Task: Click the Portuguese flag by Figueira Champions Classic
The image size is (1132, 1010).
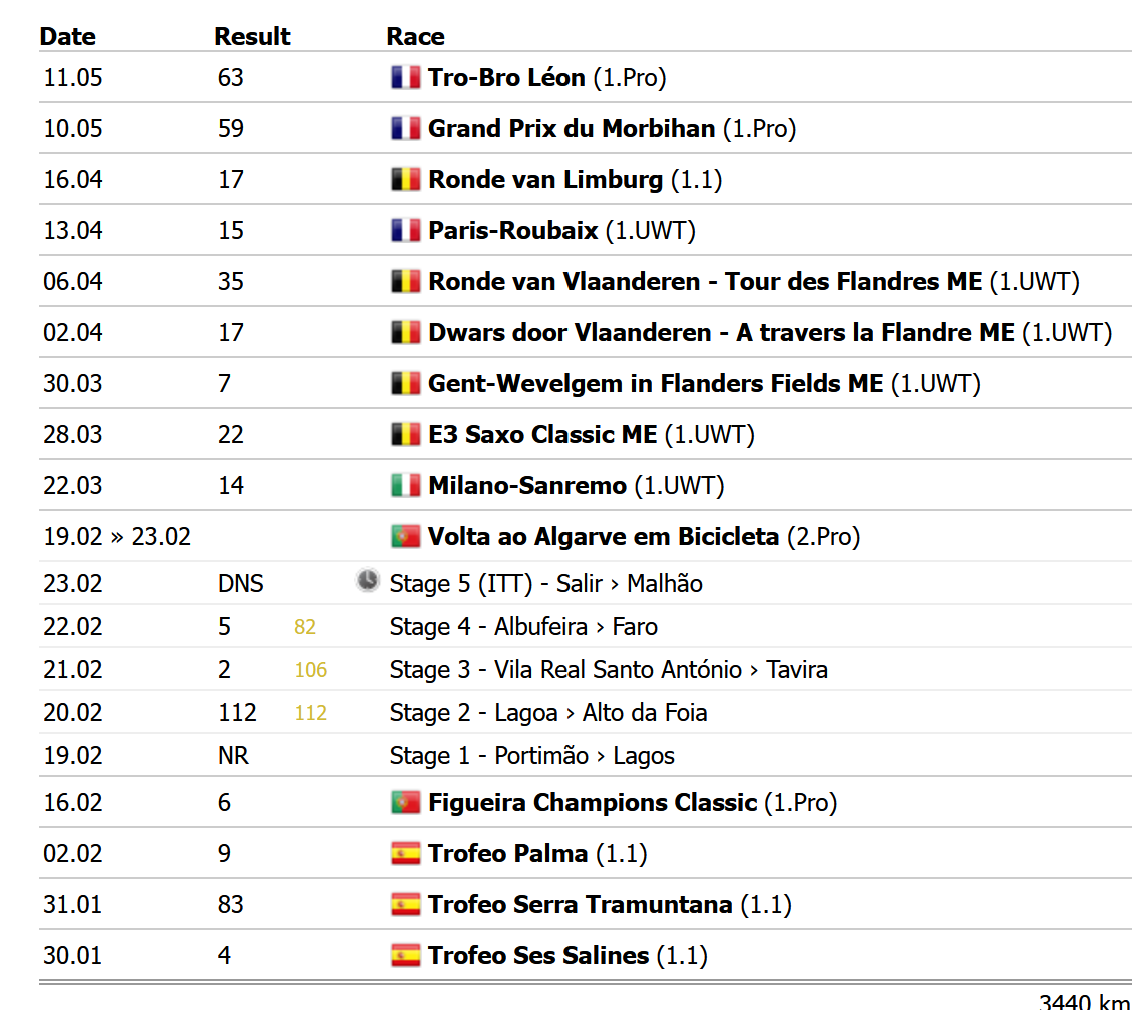Action: click(405, 803)
